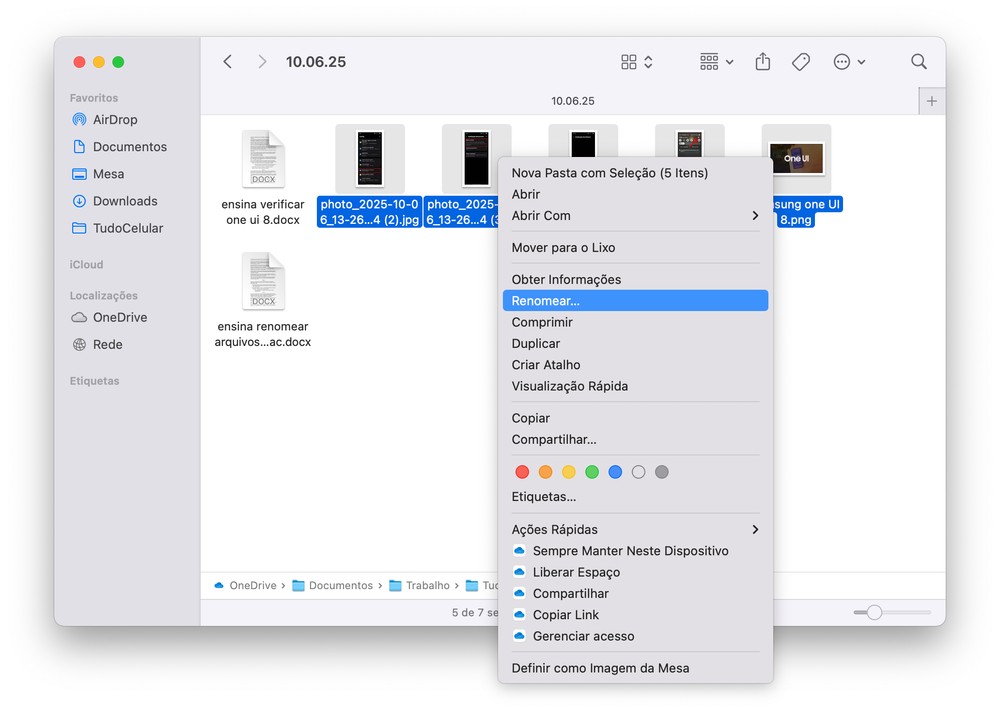Adjust the icon size slider

click(874, 612)
